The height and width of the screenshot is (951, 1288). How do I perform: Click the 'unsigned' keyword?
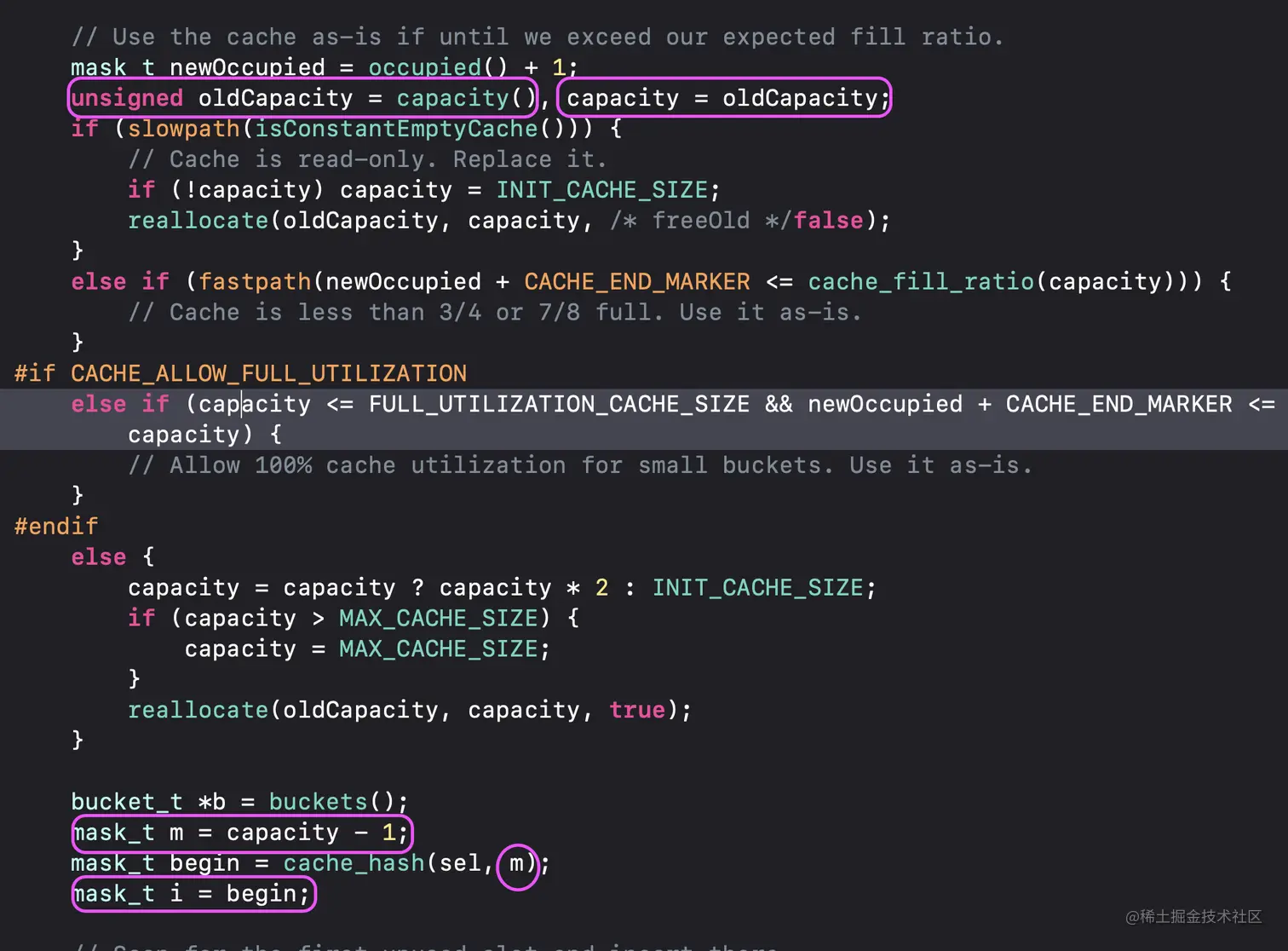127,98
